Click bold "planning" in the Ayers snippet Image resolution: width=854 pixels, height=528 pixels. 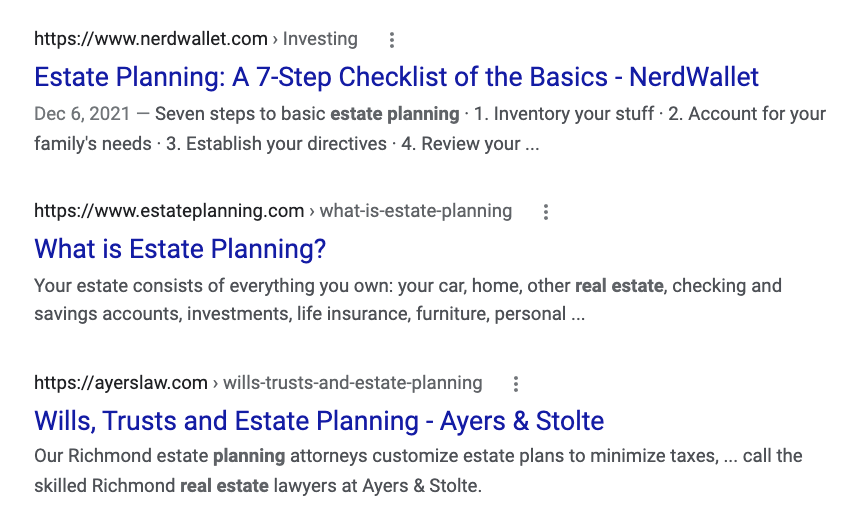249,457
